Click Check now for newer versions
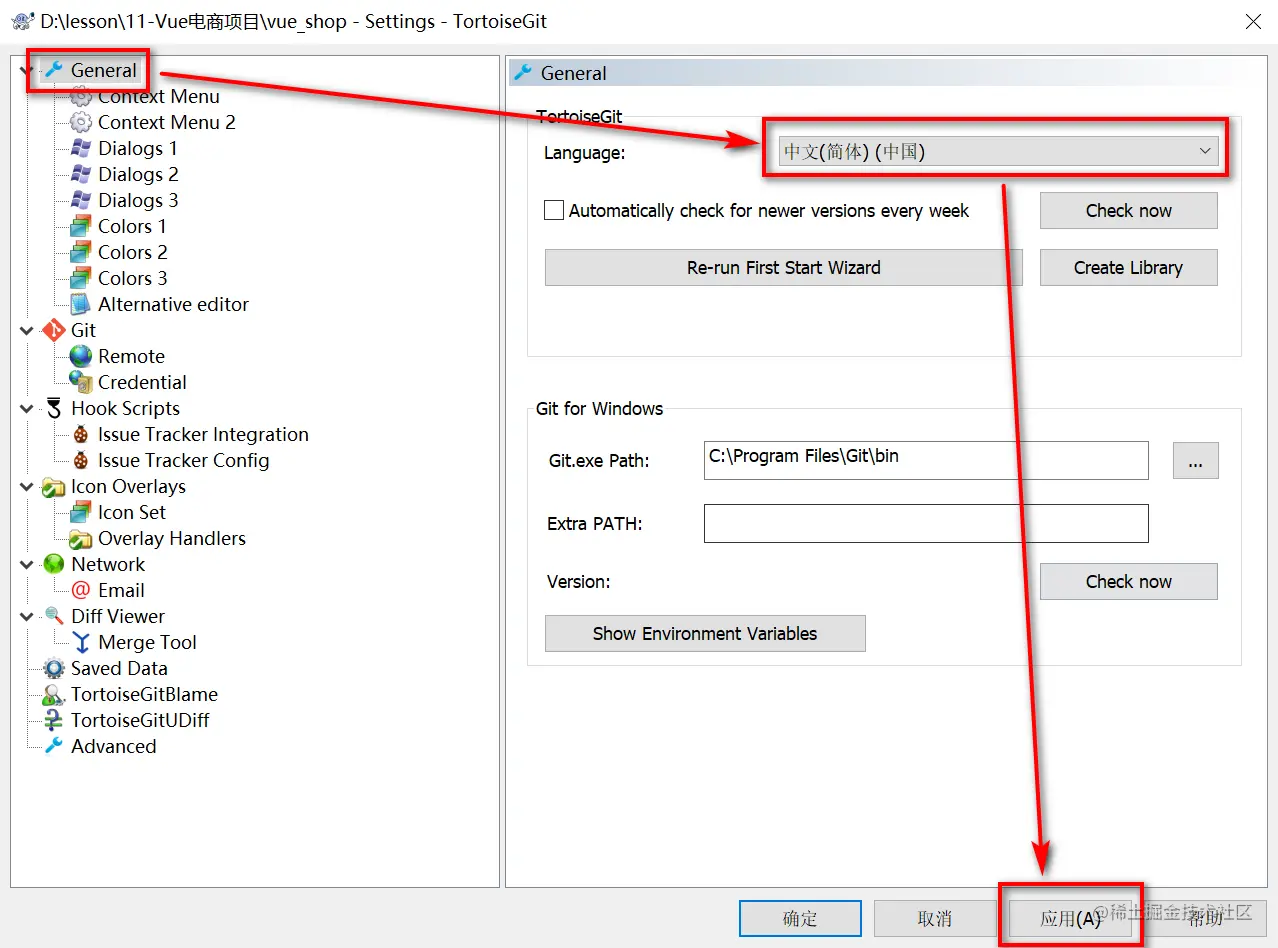1278x948 pixels. [x=1128, y=210]
